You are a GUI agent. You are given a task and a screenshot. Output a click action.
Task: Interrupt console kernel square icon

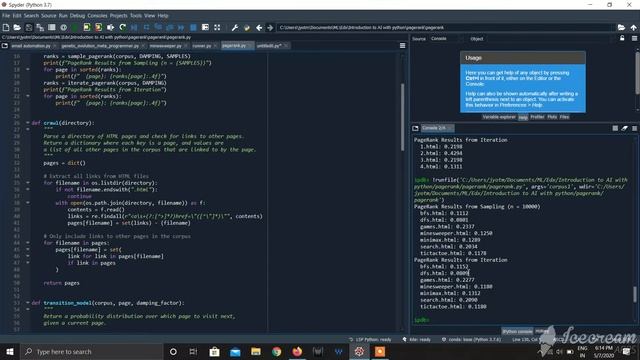(615, 128)
